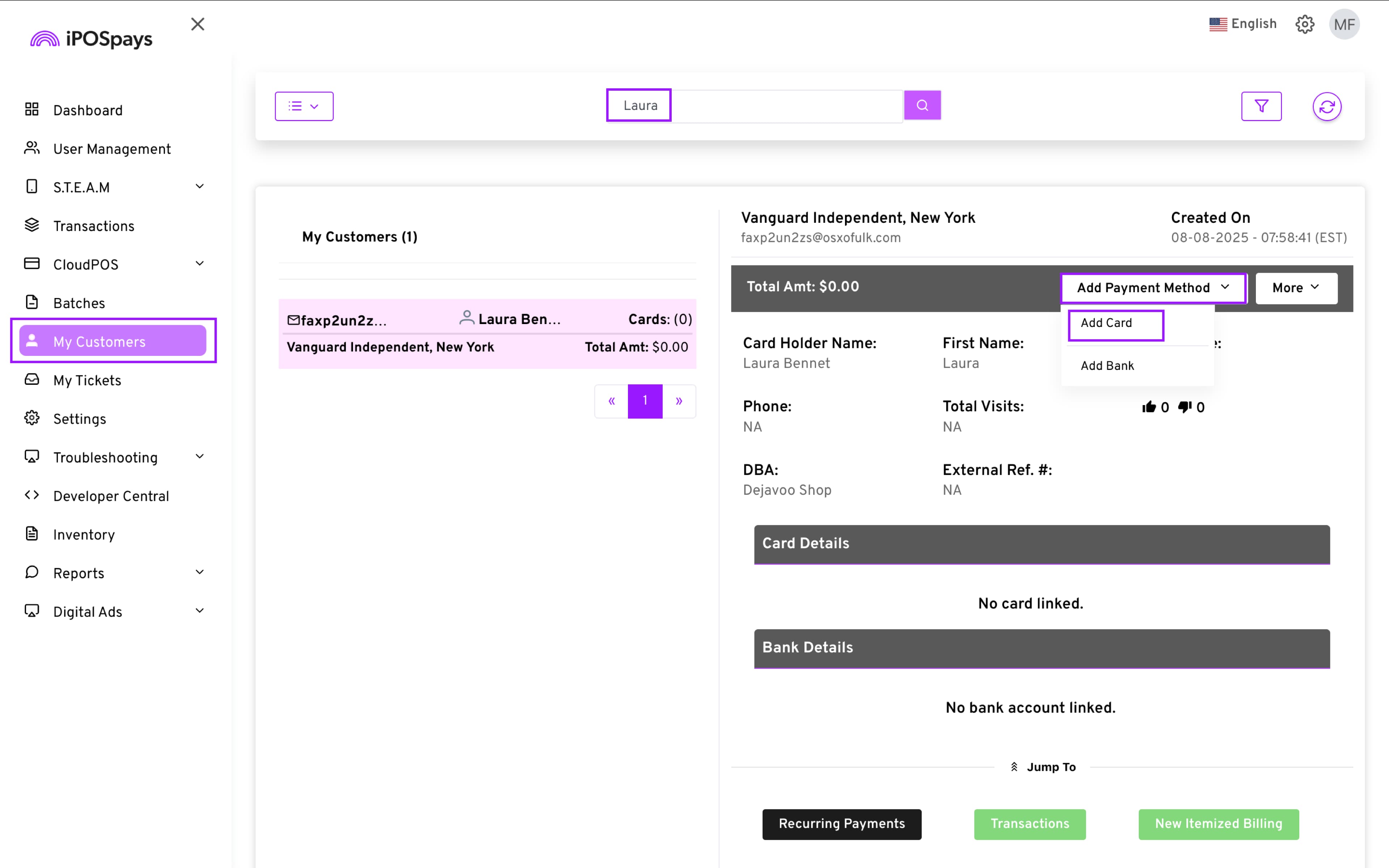1389x868 pixels.
Task: Click the New Itemized Billing button
Action: point(1218,824)
